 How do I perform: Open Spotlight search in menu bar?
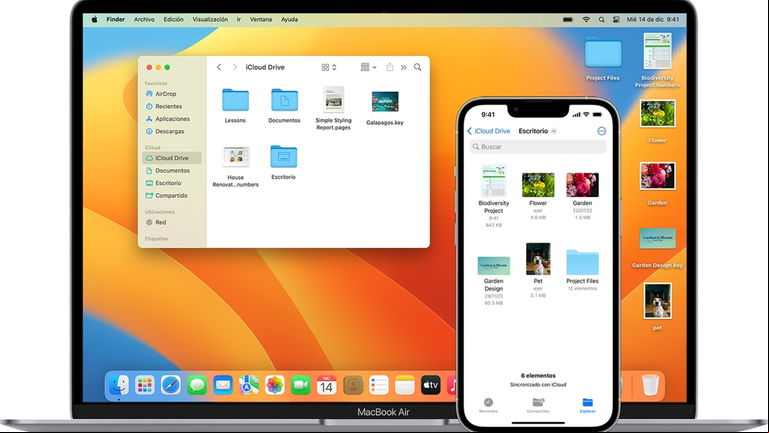coord(601,20)
